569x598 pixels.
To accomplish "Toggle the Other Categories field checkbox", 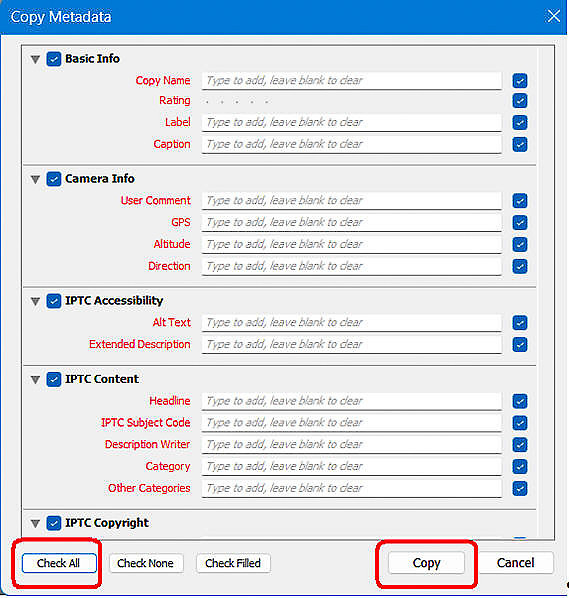I will tap(520, 489).
